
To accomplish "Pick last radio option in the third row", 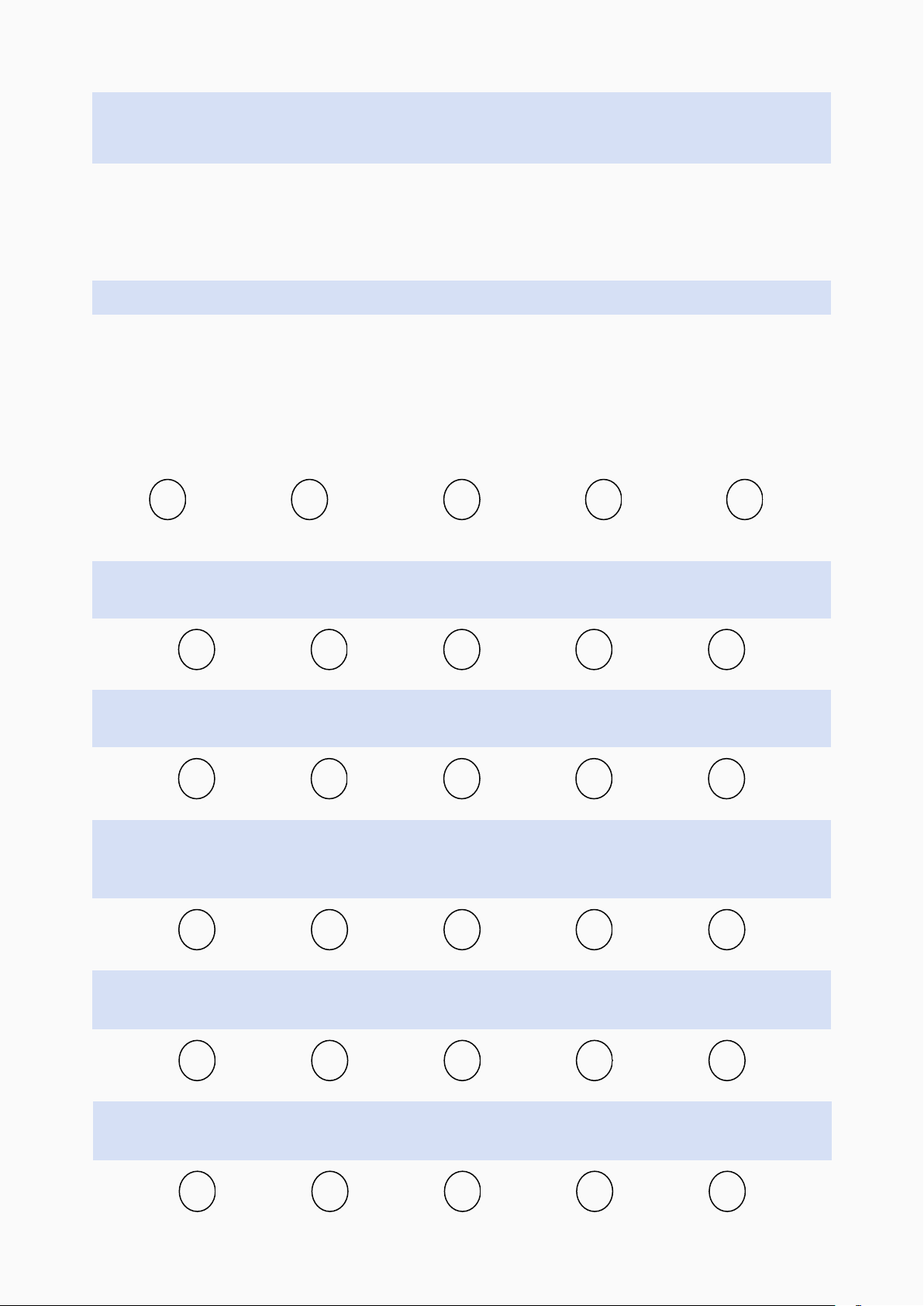I will click(727, 778).
